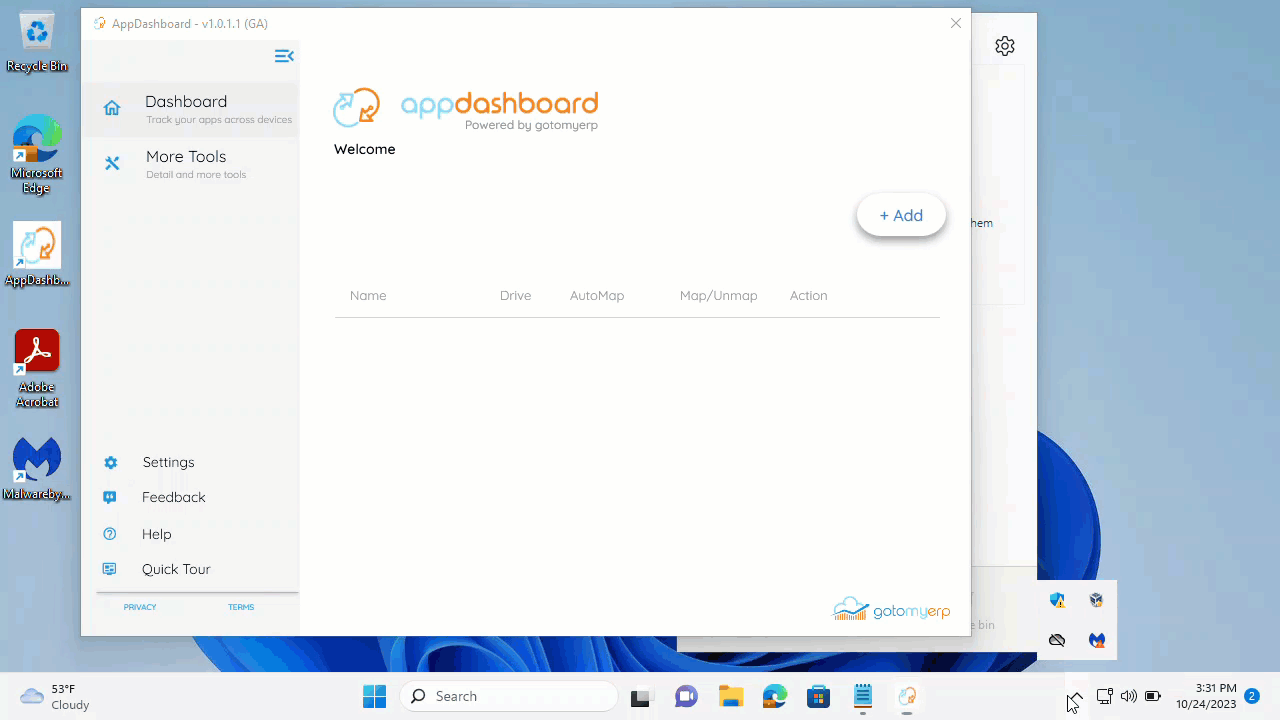Click the Help question mark icon
Image resolution: width=1280 pixels, height=720 pixels.
110,534
